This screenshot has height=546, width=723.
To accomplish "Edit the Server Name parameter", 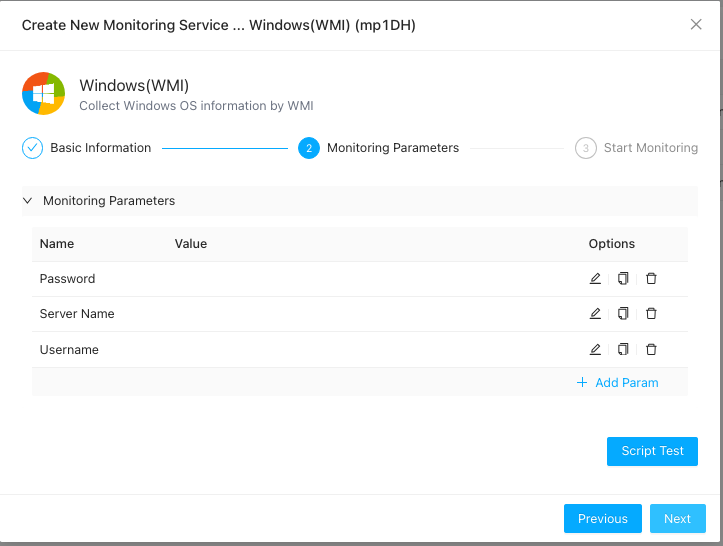I will [595, 314].
